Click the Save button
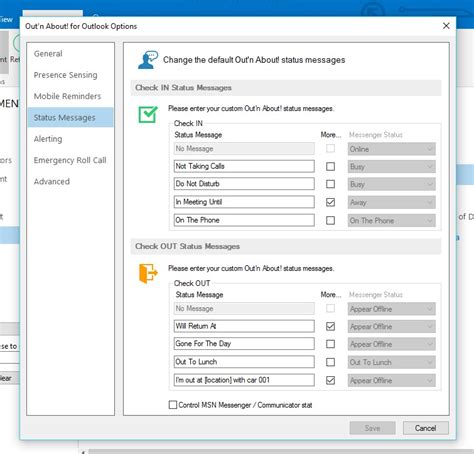 click(372, 428)
